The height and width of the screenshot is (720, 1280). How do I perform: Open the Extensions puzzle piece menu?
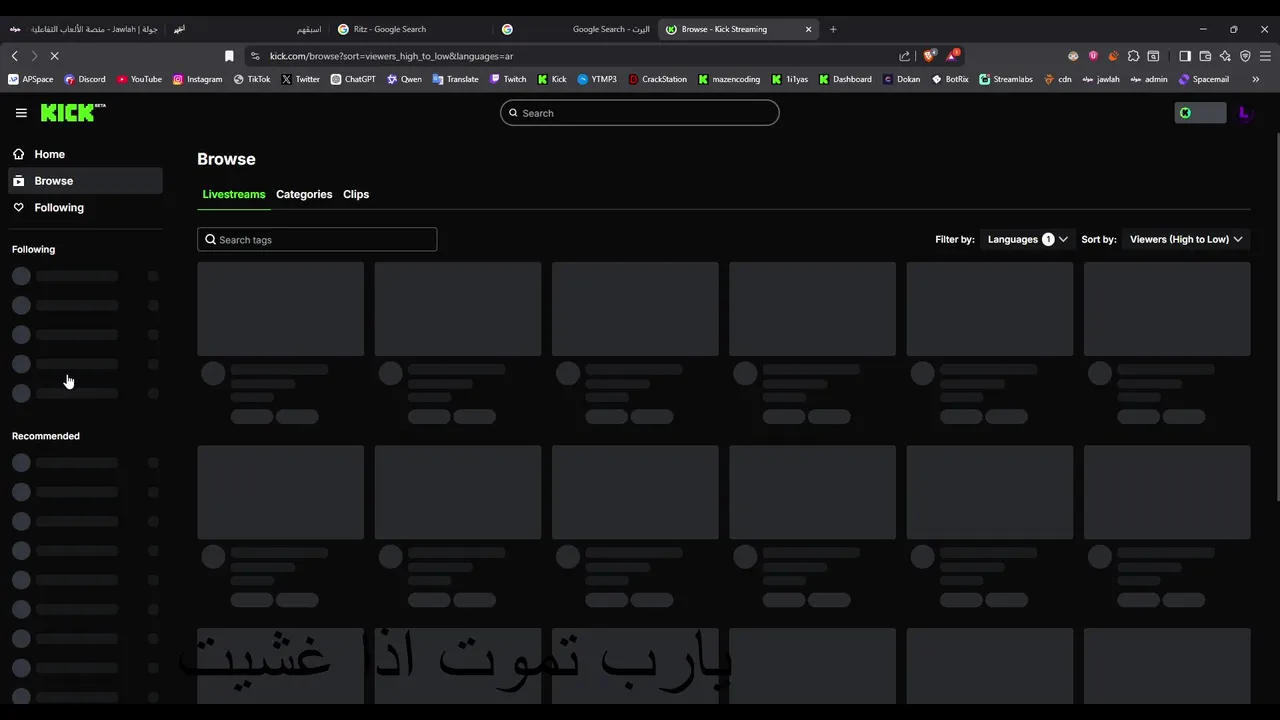point(1133,56)
